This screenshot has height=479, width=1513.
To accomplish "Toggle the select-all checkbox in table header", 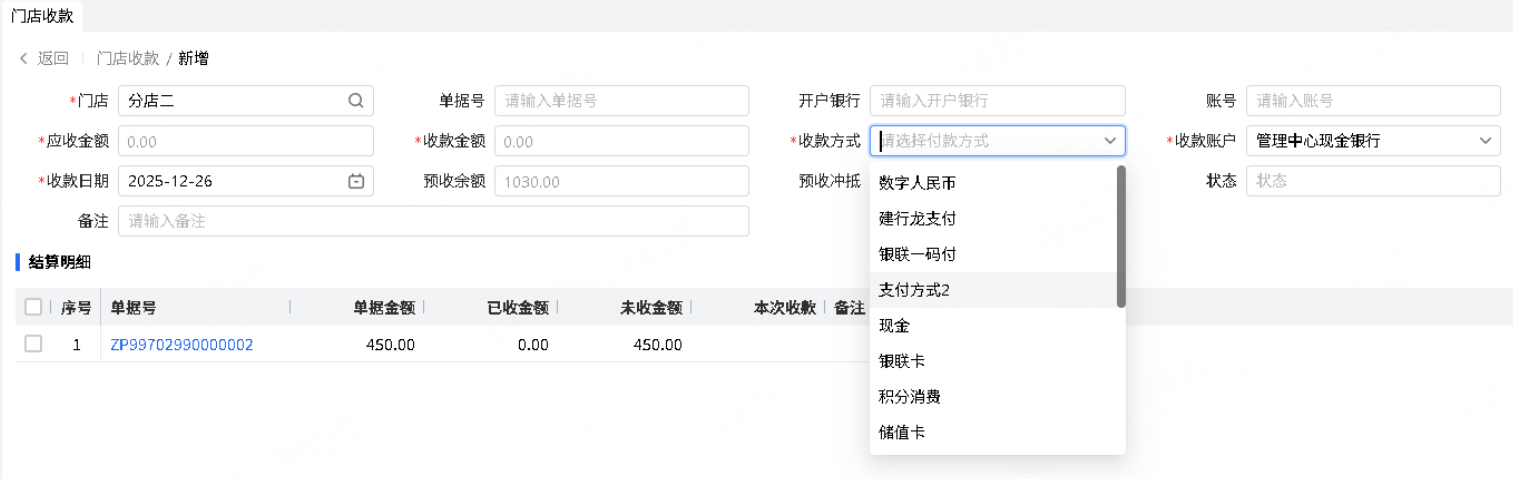I will [x=33, y=307].
